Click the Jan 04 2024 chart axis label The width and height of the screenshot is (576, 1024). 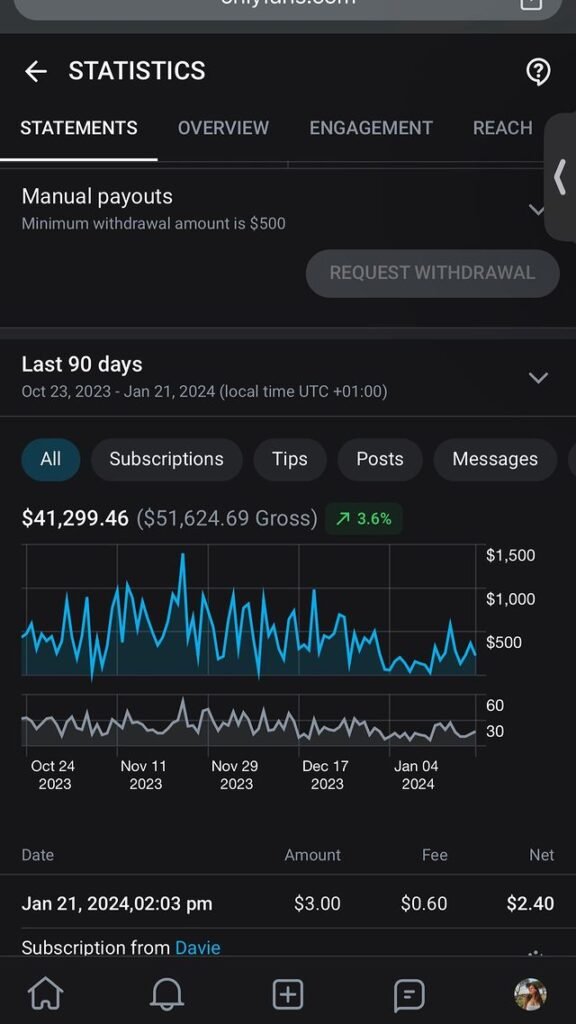click(x=417, y=775)
